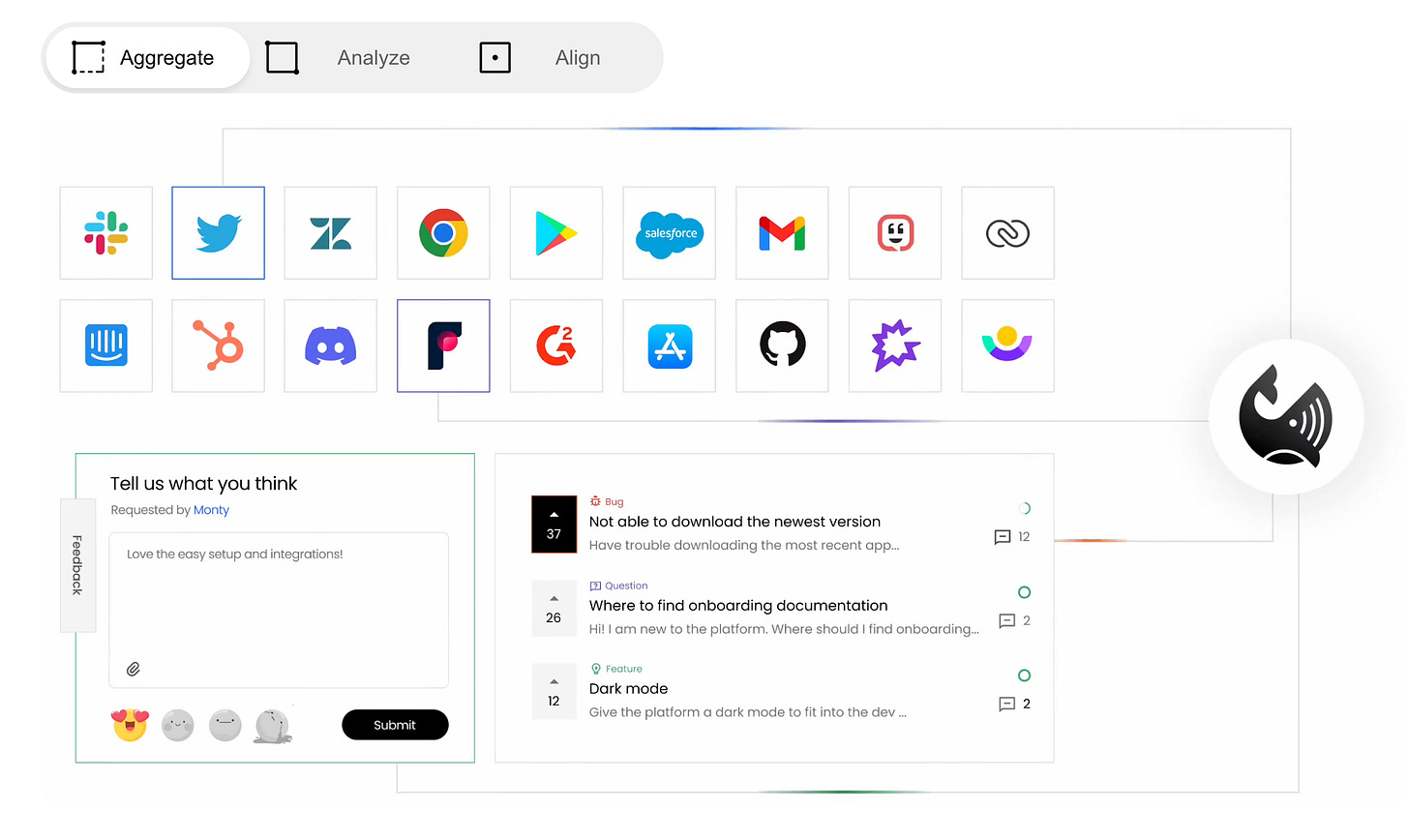Open the 'Dark mode' feature post title
The image size is (1409, 840).
point(628,689)
